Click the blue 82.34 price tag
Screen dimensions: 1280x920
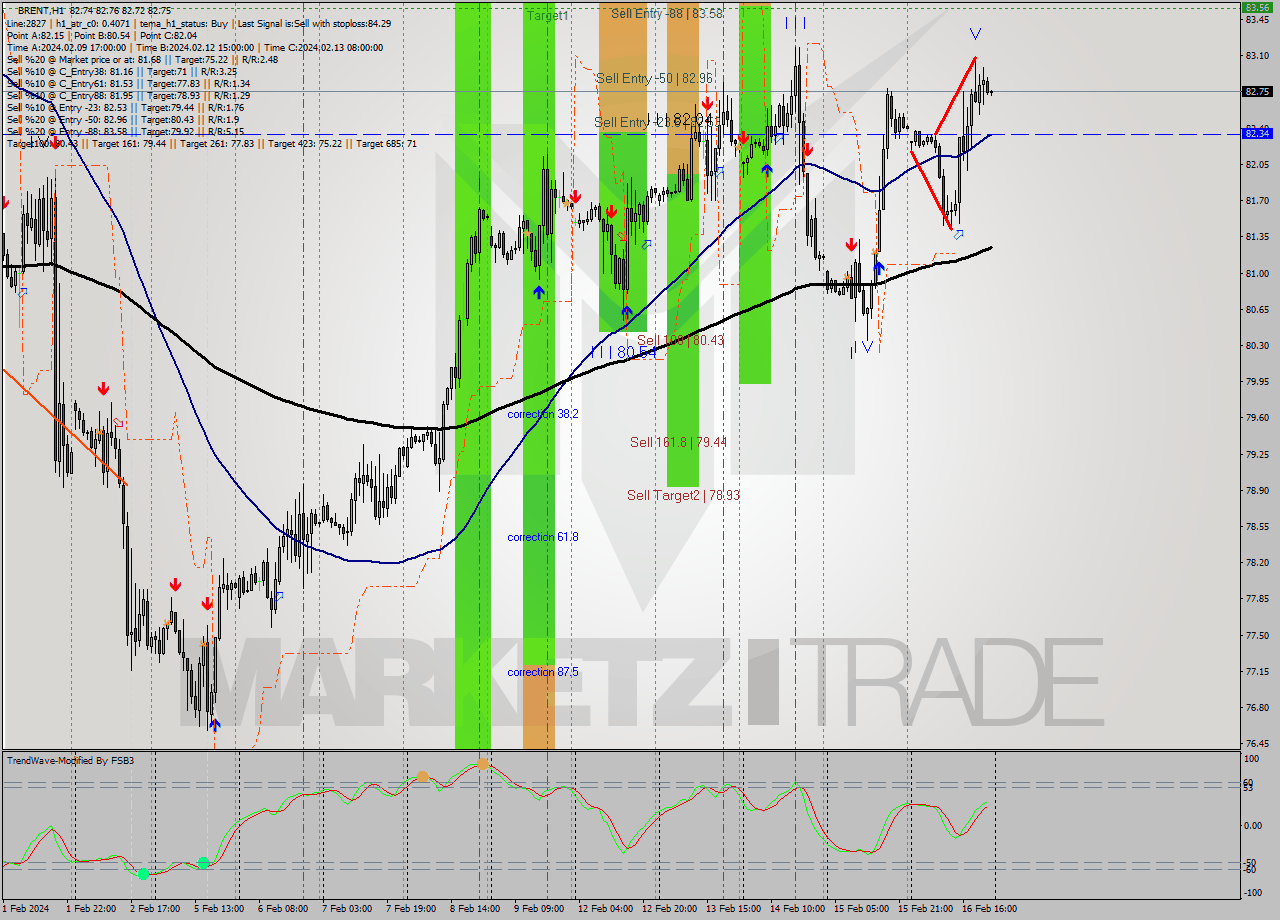1257,133
